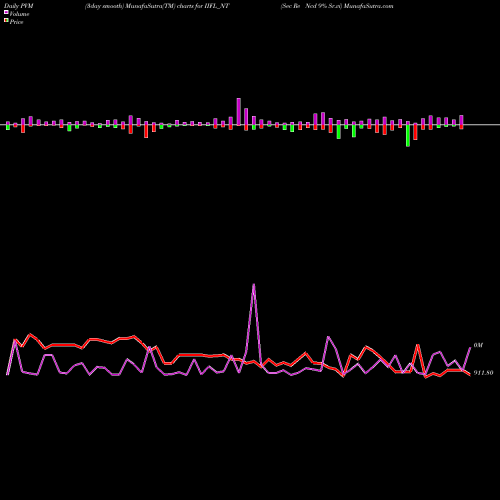Click the longest green downward bar
This screenshot has width=500, height=500.
click(x=408, y=136)
